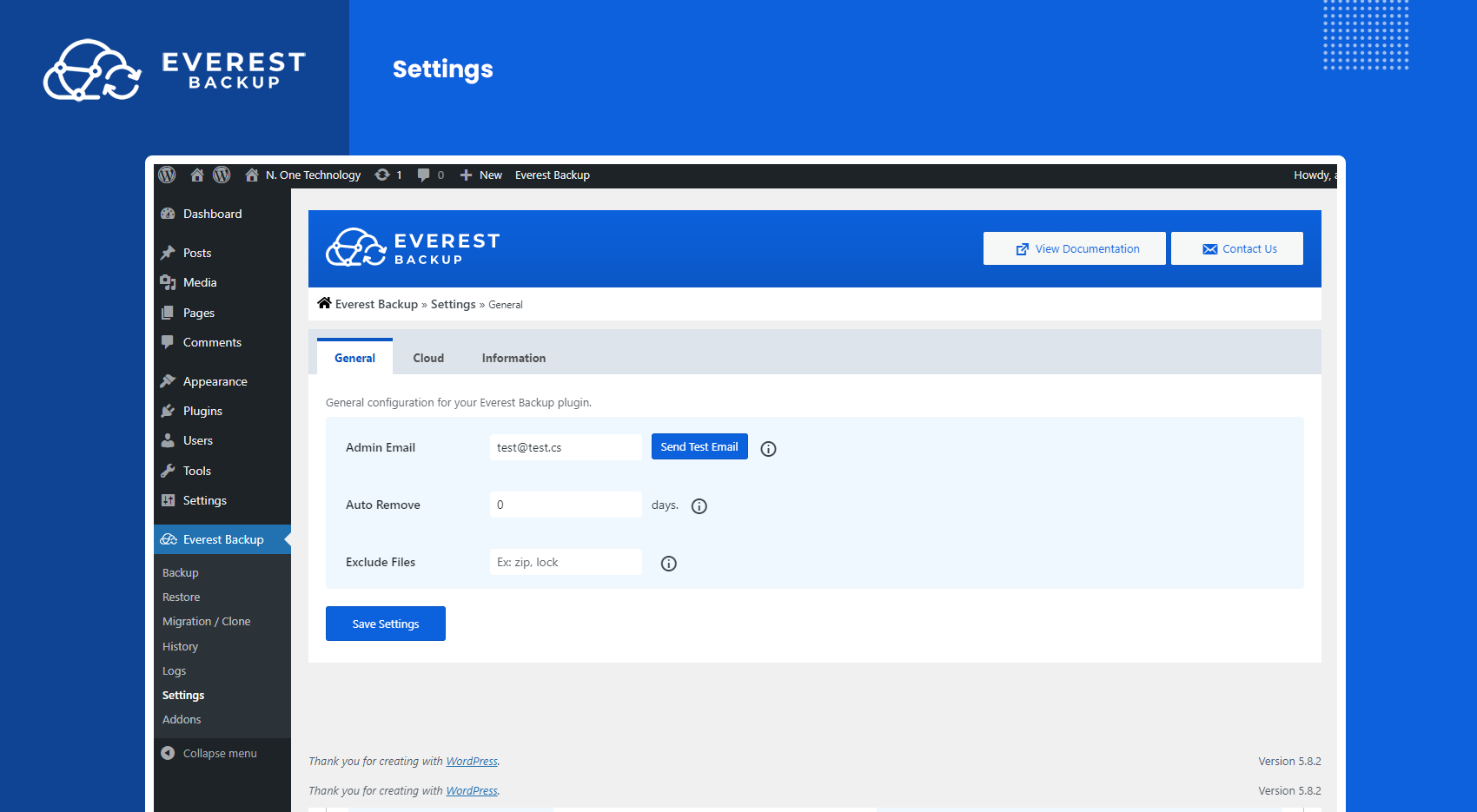Click the info icon next to days
The width and height of the screenshot is (1477, 812).
pyautogui.click(x=699, y=506)
